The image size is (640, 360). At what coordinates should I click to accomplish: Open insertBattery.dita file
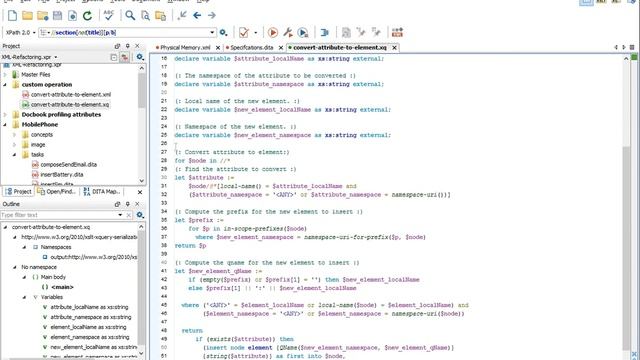(x=62, y=175)
